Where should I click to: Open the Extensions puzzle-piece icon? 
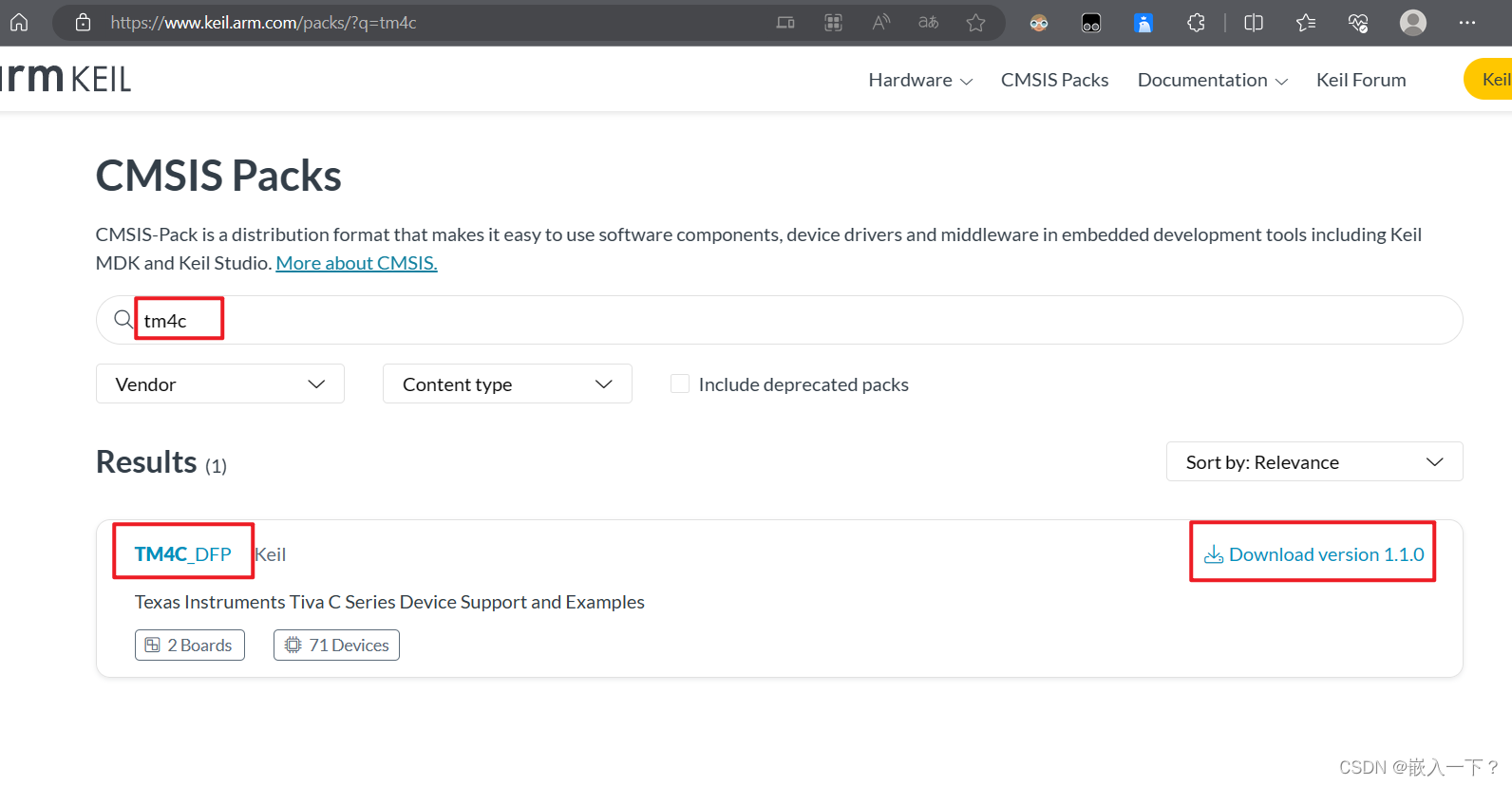coord(1196,23)
